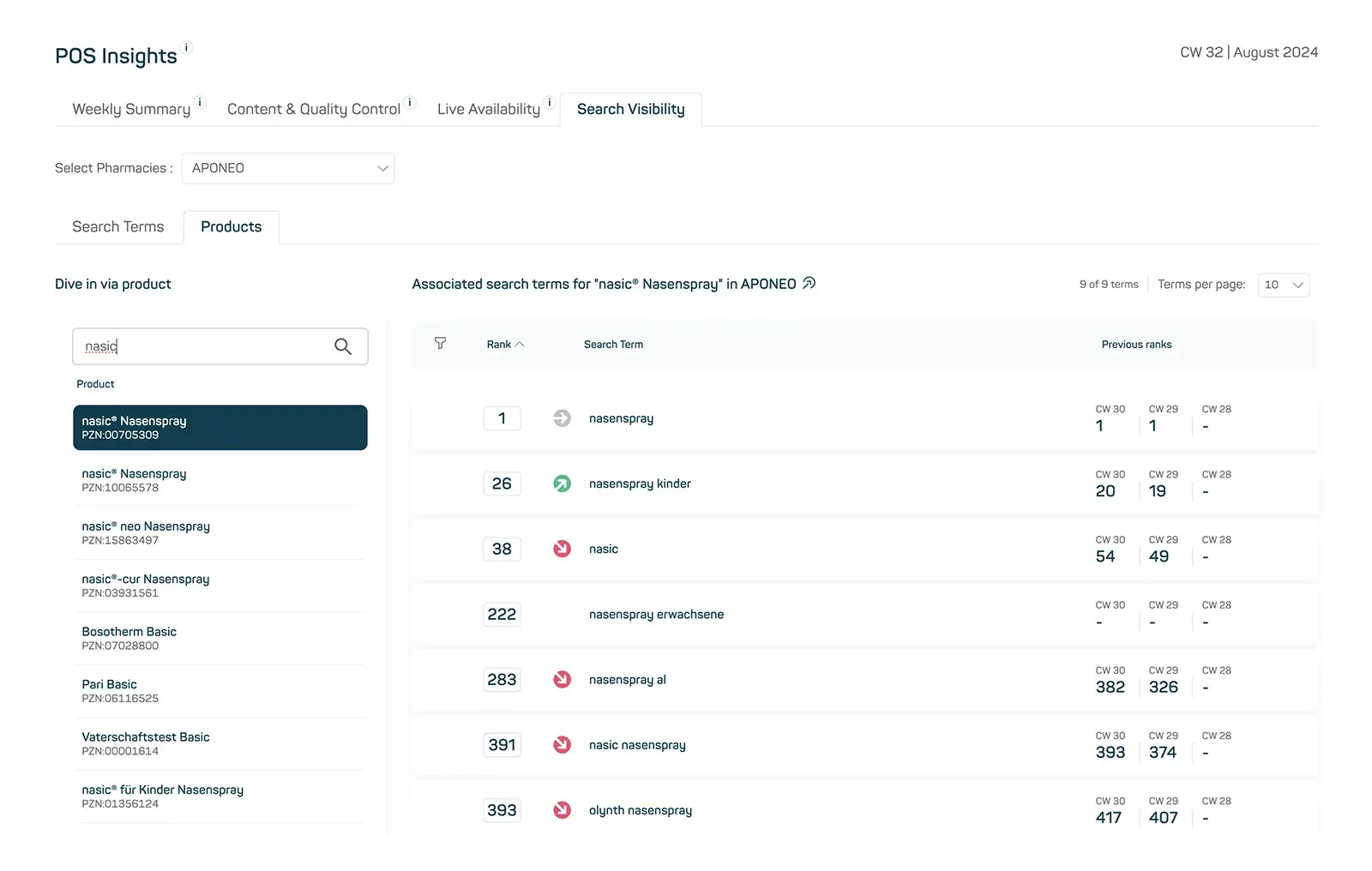Open the Select Pharmacies dropdown
This screenshot has width=1372, height=871.
click(288, 168)
